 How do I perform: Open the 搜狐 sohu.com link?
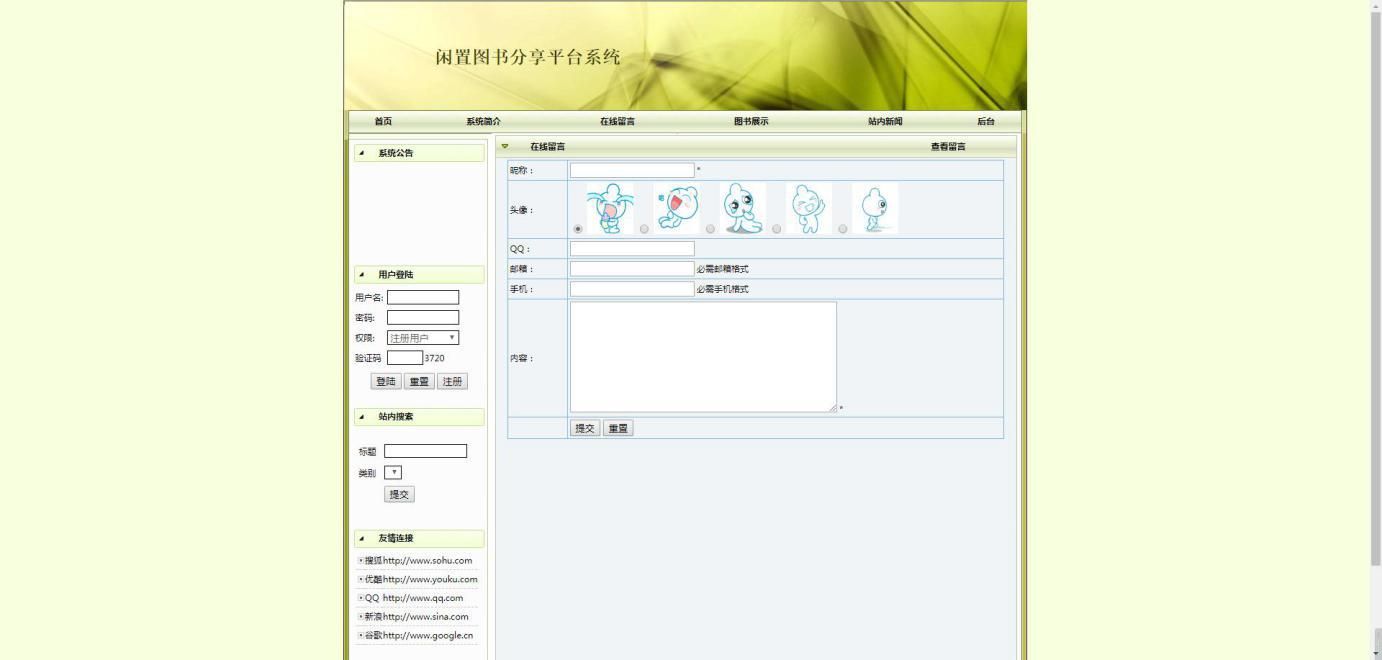[418, 561]
